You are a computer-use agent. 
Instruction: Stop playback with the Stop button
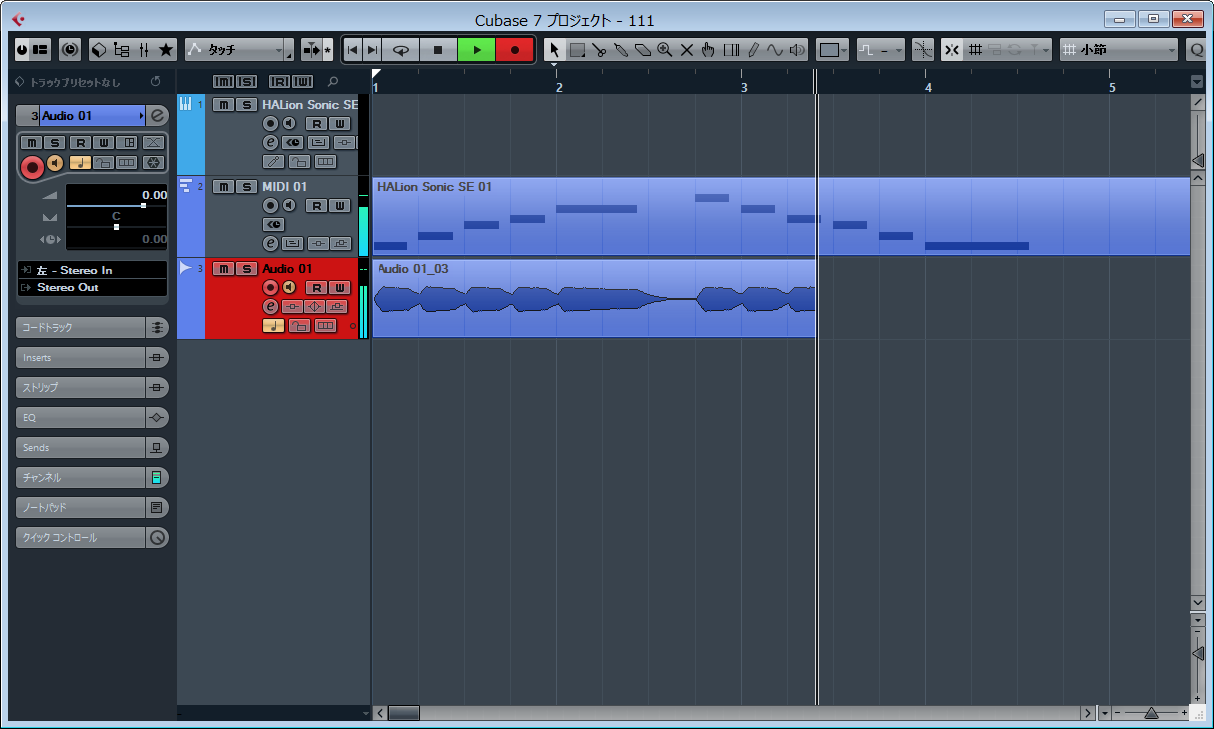pos(438,49)
